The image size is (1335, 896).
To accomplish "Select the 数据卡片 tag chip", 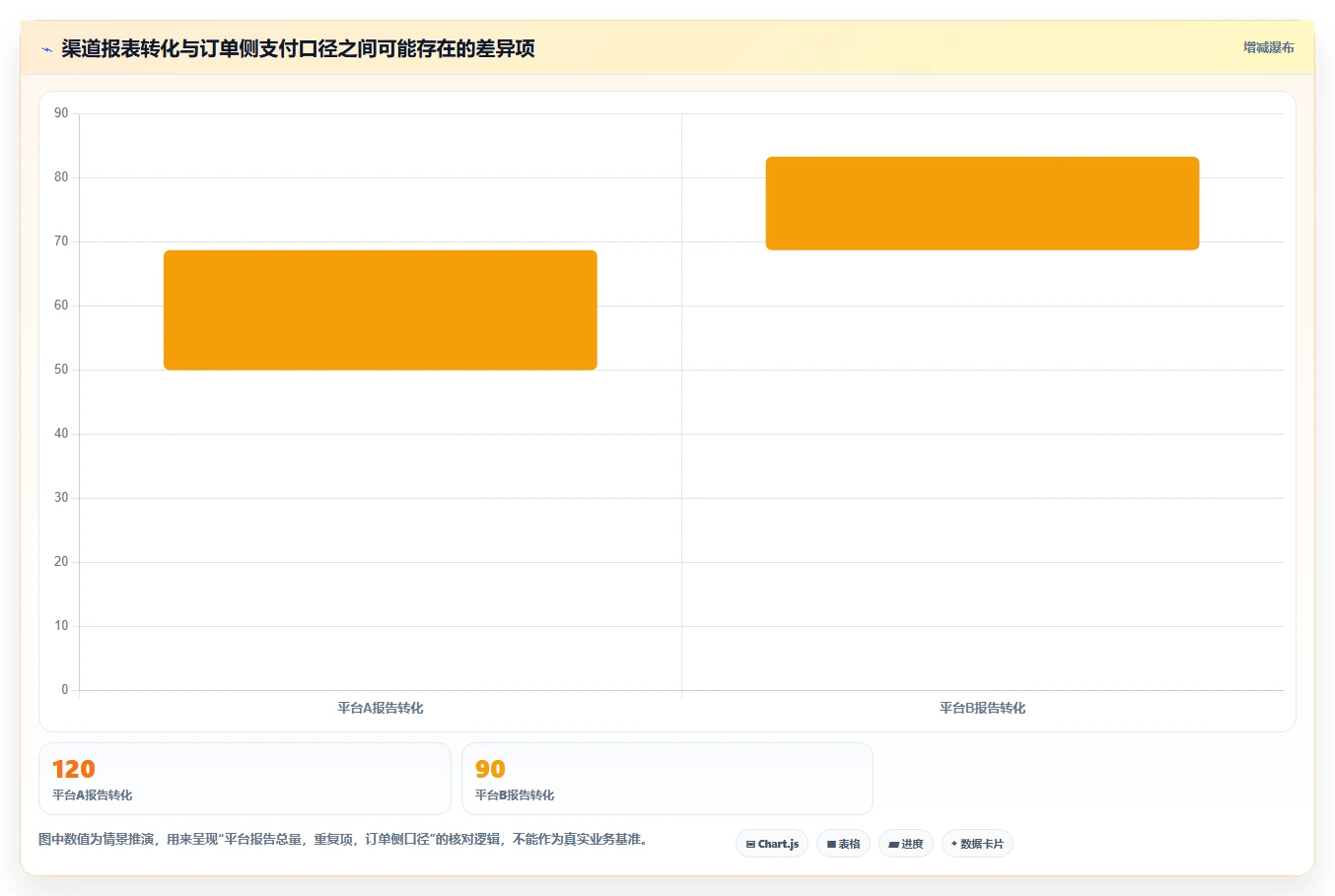I will tap(977, 844).
